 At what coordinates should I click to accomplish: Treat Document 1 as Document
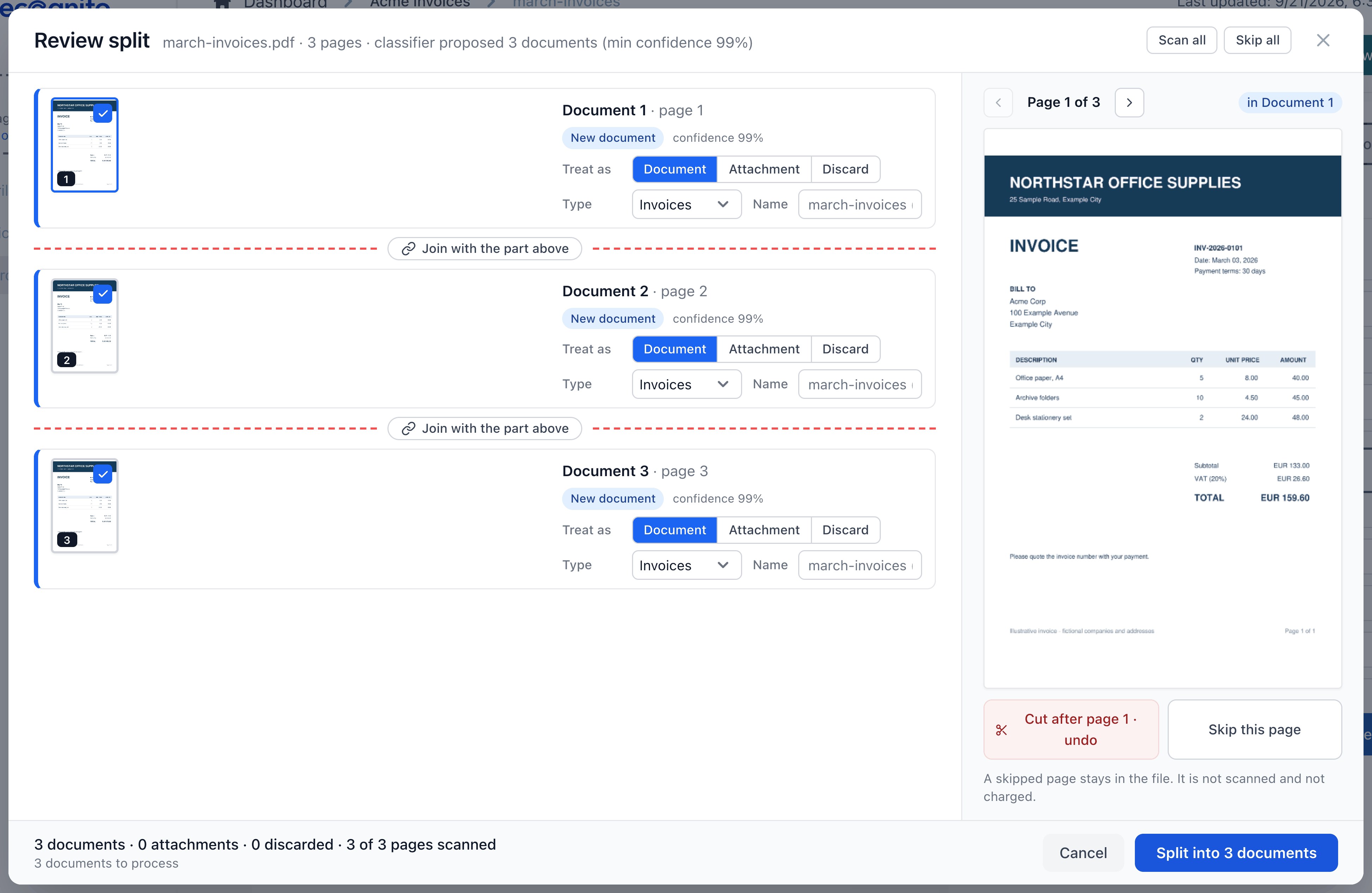click(674, 169)
